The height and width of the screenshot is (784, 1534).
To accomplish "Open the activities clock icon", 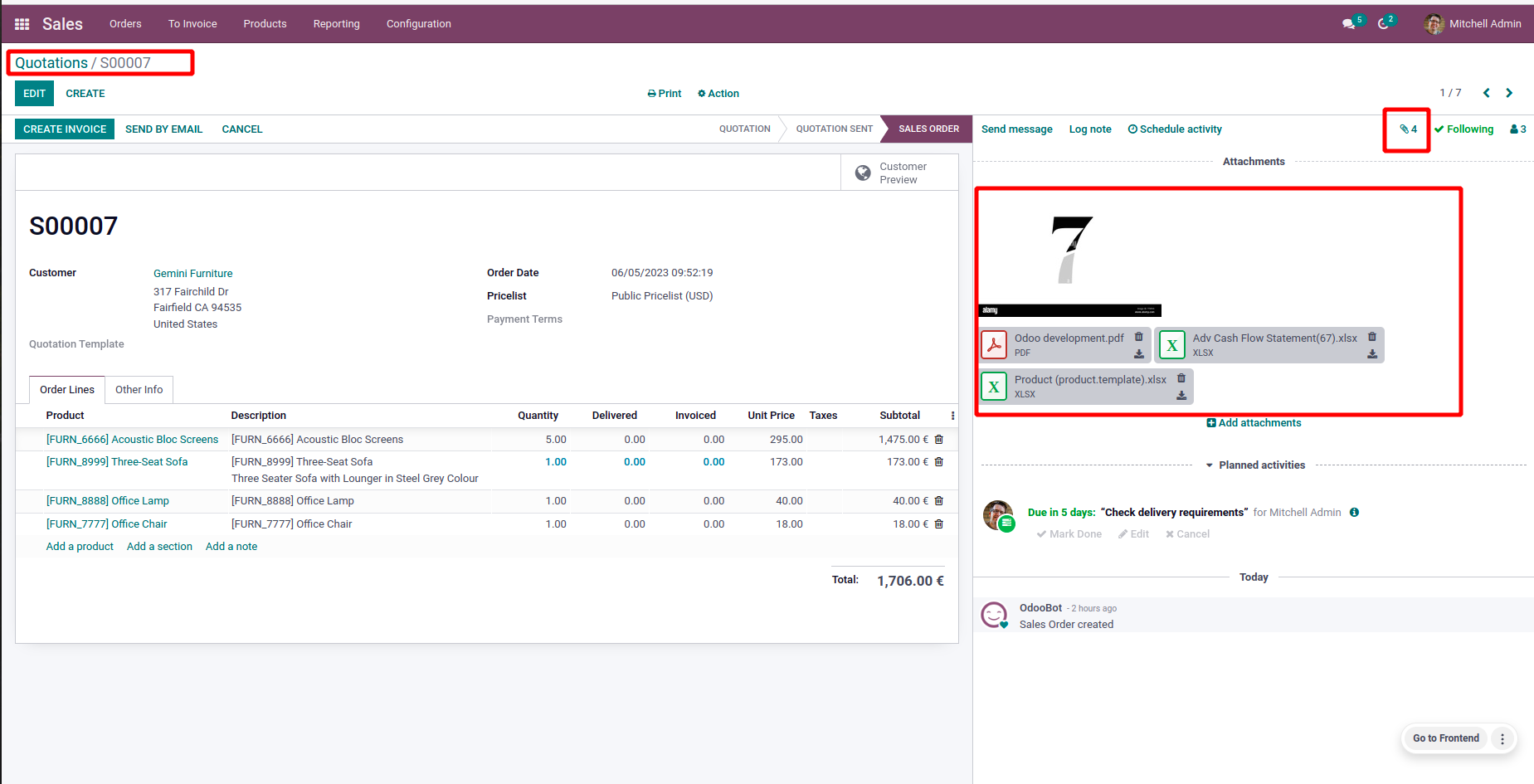I will click(x=1383, y=24).
